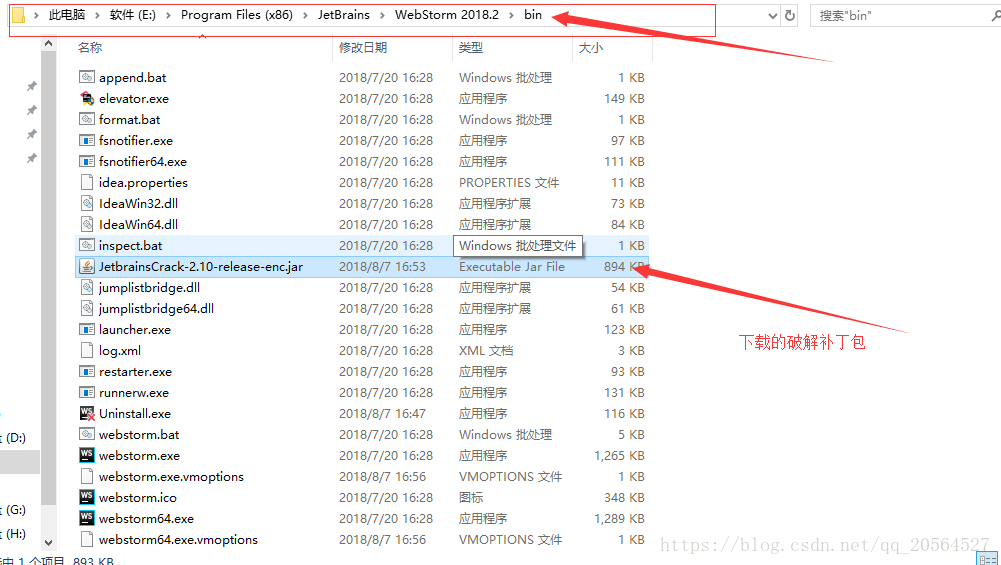Select the Uninstall.exe file name
The image size is (1001, 565).
pos(135,414)
